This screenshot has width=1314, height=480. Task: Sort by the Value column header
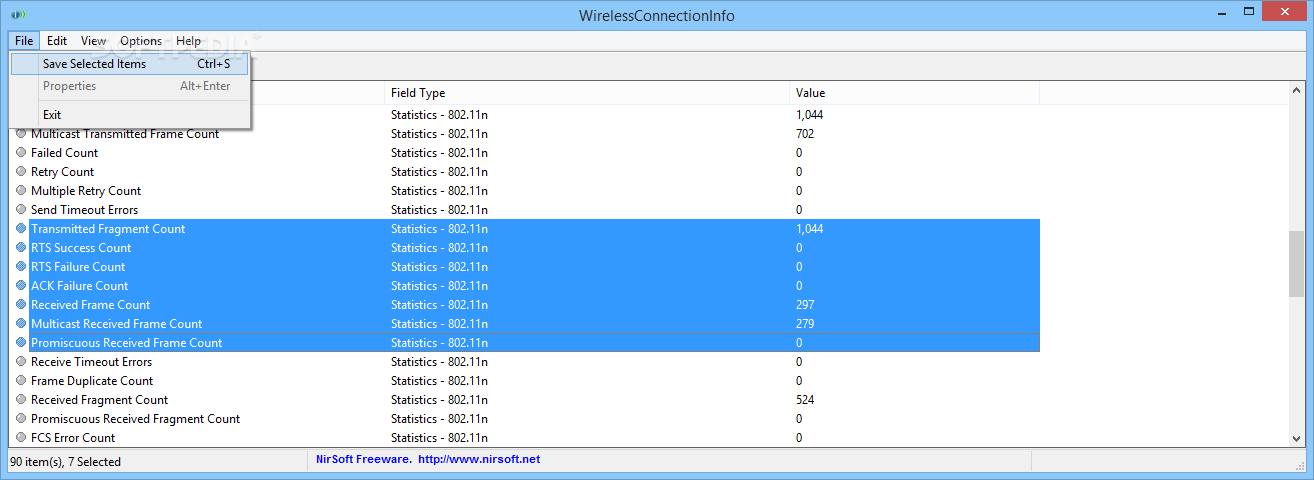tap(914, 93)
